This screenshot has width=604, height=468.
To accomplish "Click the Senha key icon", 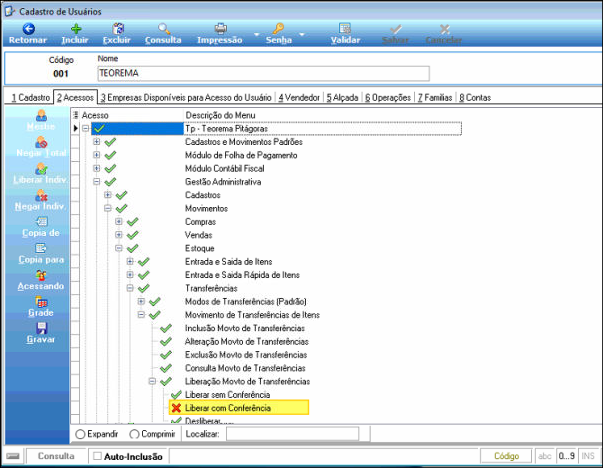I will pyautogui.click(x=279, y=29).
